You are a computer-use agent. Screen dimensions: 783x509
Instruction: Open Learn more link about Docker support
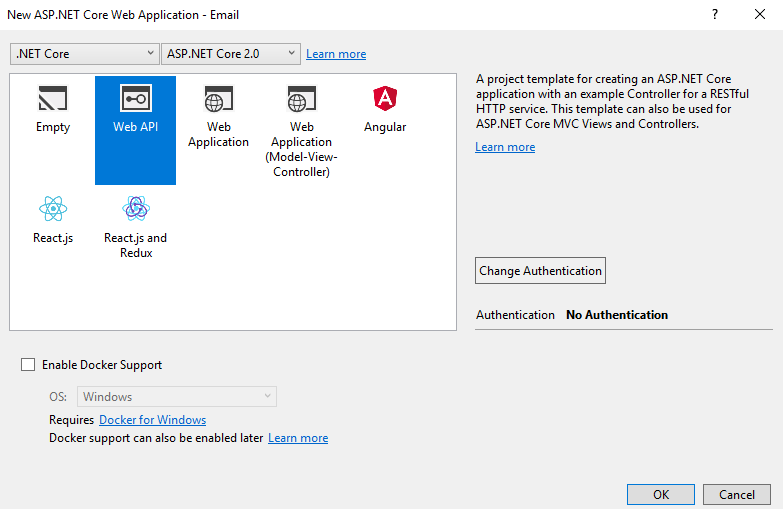click(x=298, y=438)
